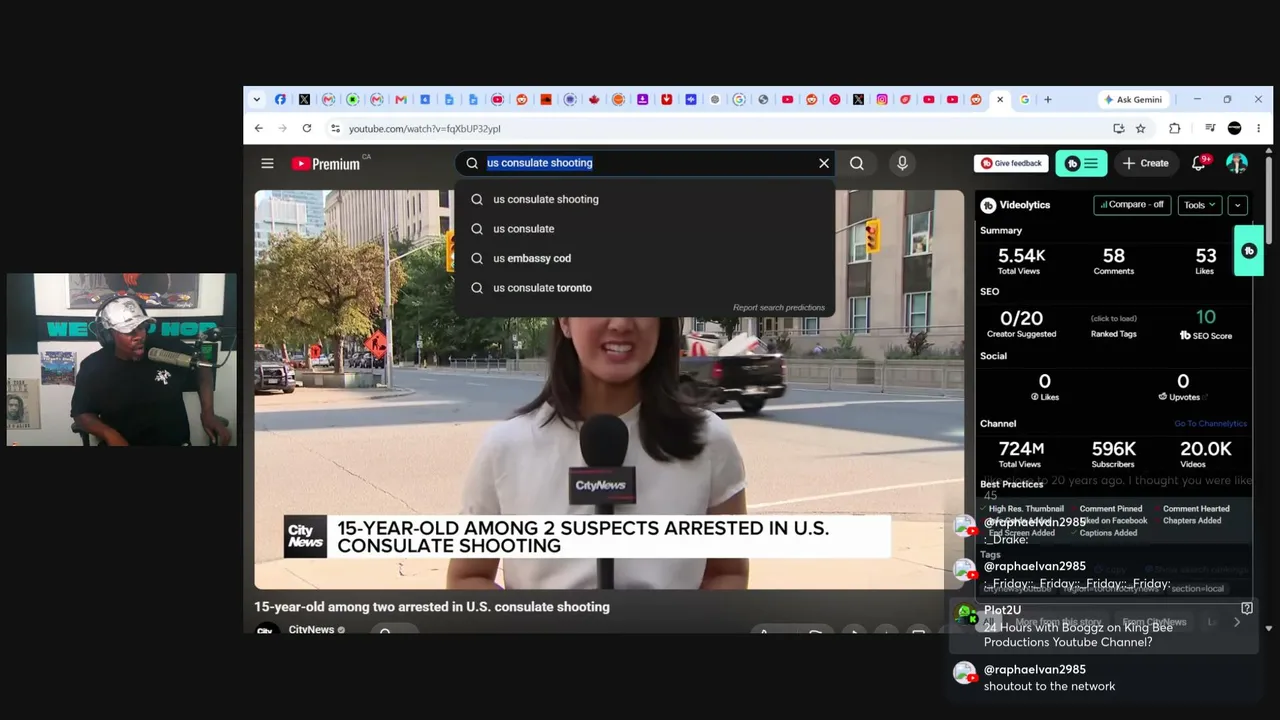
Task: Choose suggestion 'us consulate shooting'
Action: point(645,199)
